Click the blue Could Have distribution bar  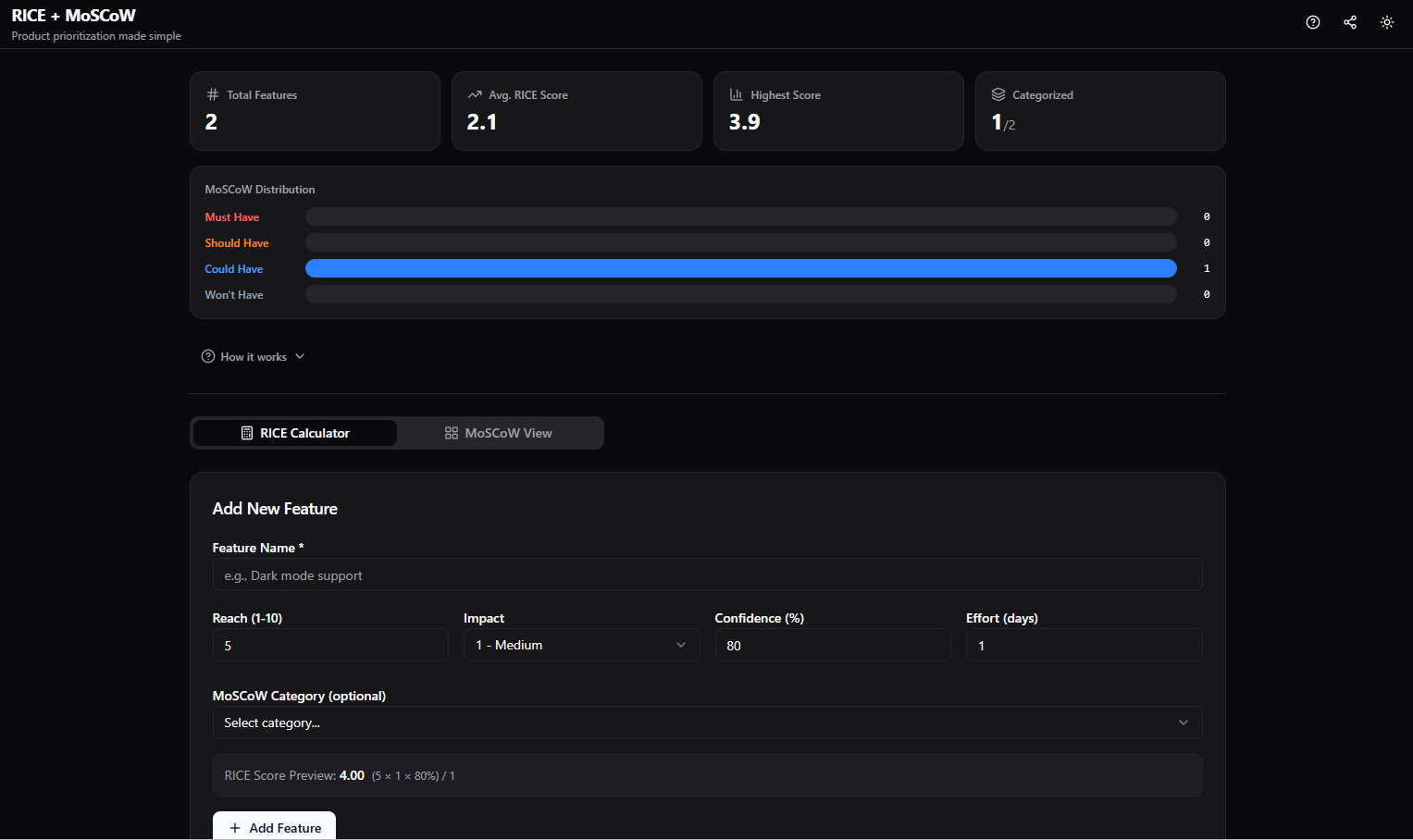tap(740, 268)
